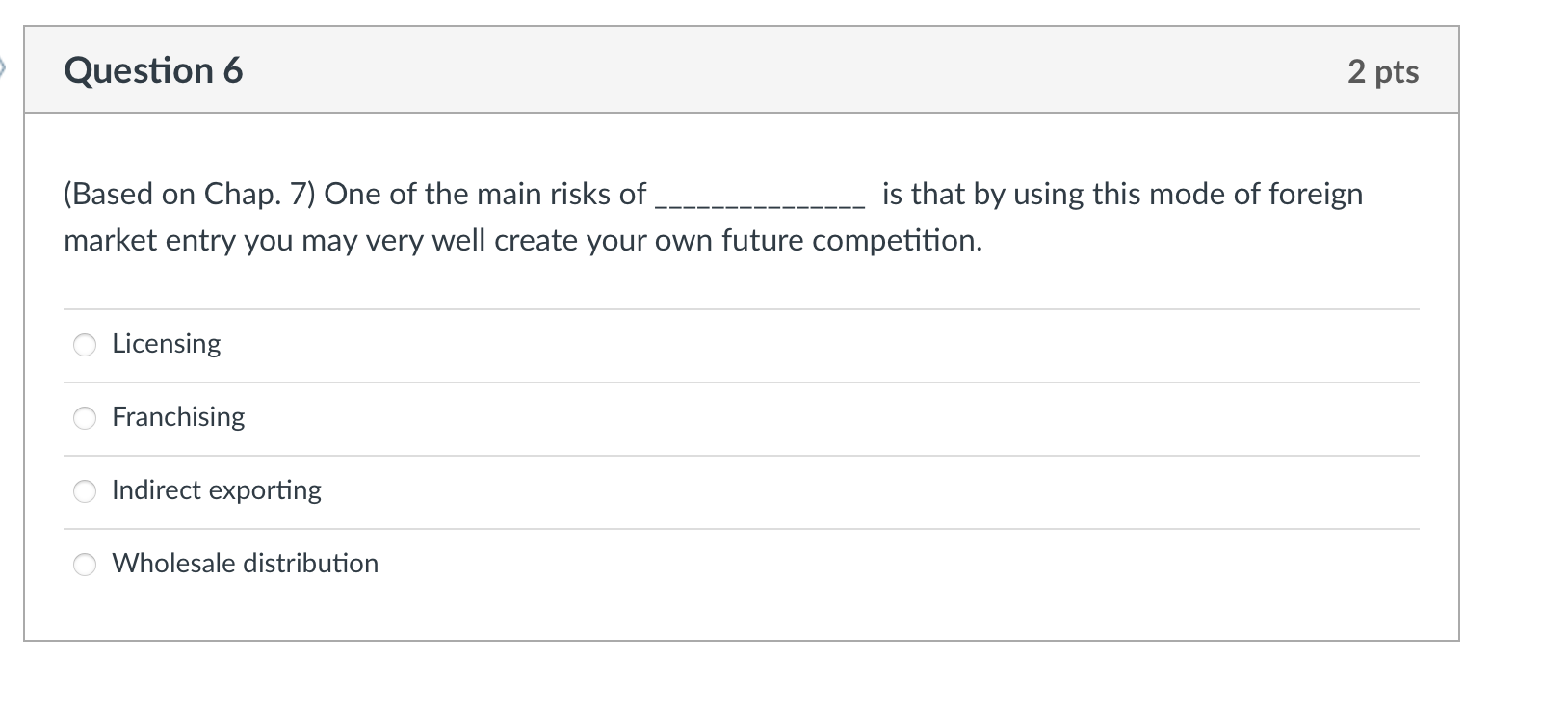
Task: Click the 2 pts label
Action: (1384, 70)
